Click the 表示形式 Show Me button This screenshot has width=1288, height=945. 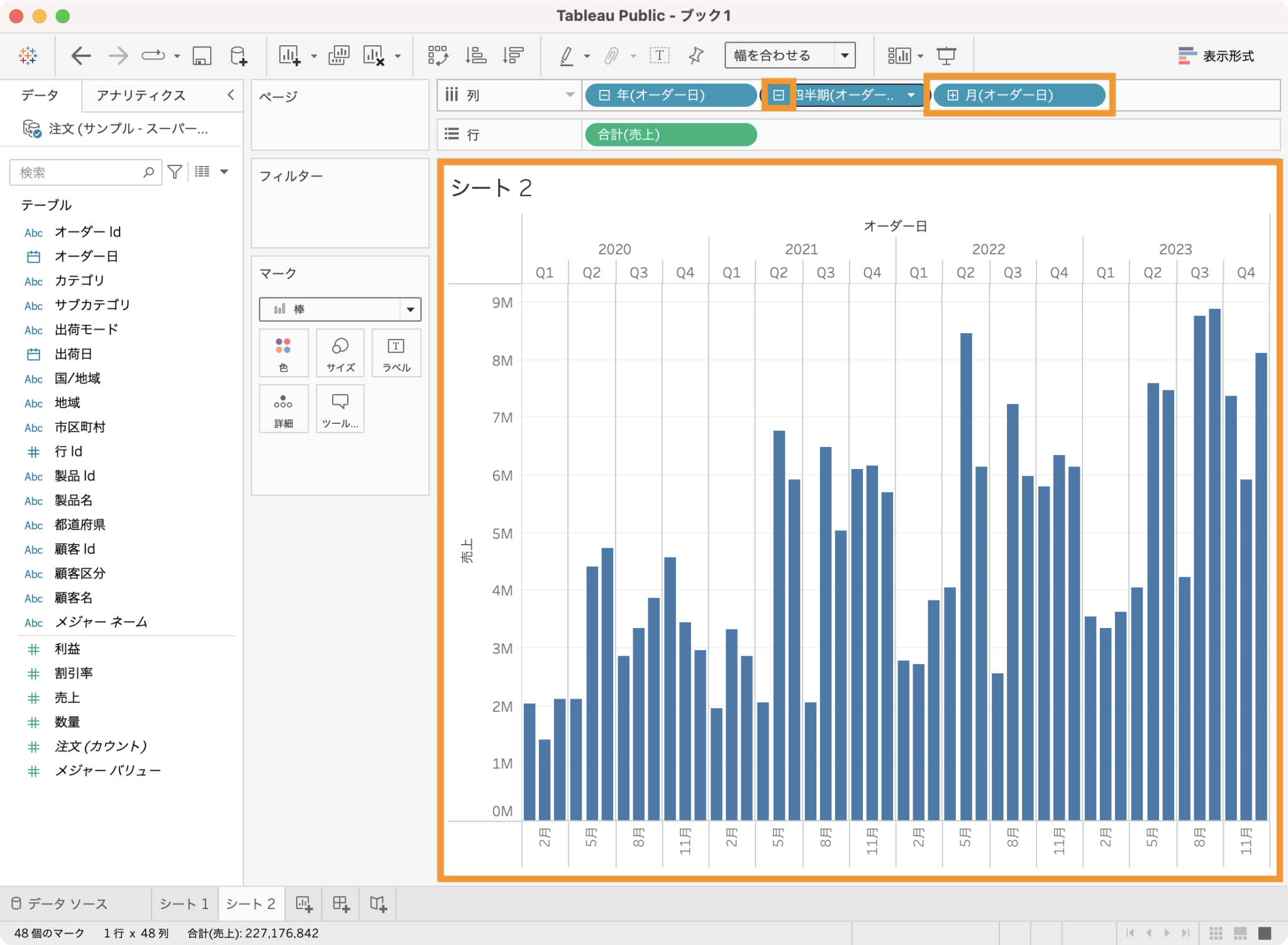[1216, 56]
